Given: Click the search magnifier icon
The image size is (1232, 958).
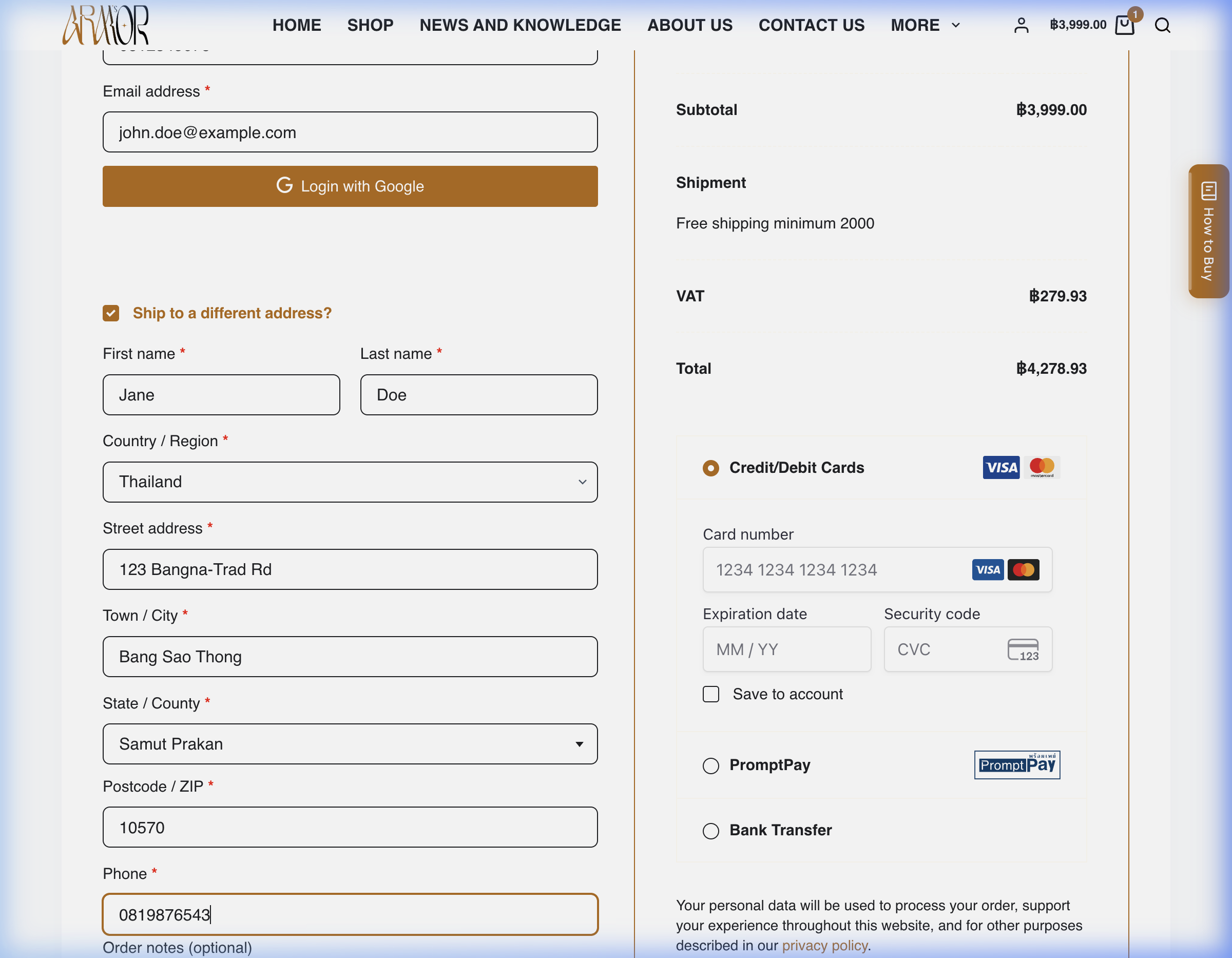Looking at the screenshot, I should click(1162, 25).
